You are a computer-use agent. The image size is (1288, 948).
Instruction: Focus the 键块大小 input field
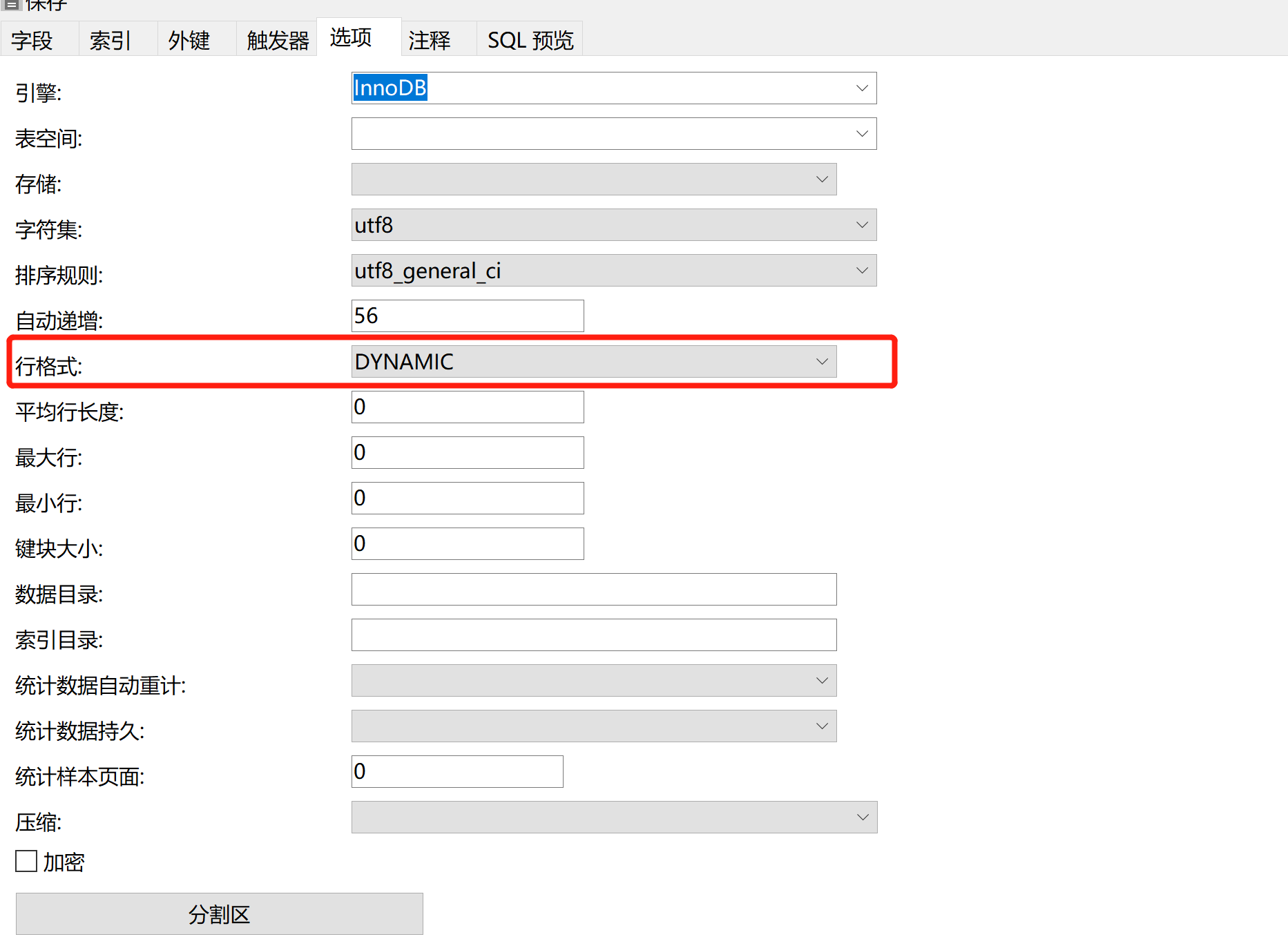[468, 544]
